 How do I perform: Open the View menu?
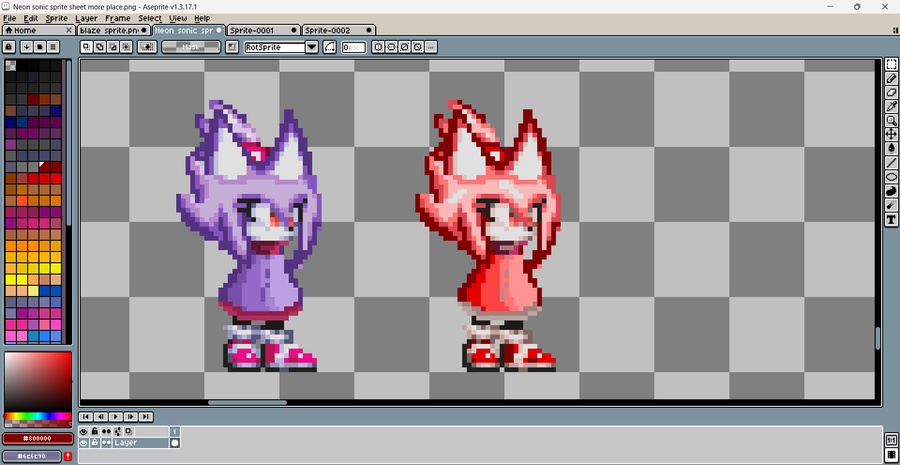178,18
